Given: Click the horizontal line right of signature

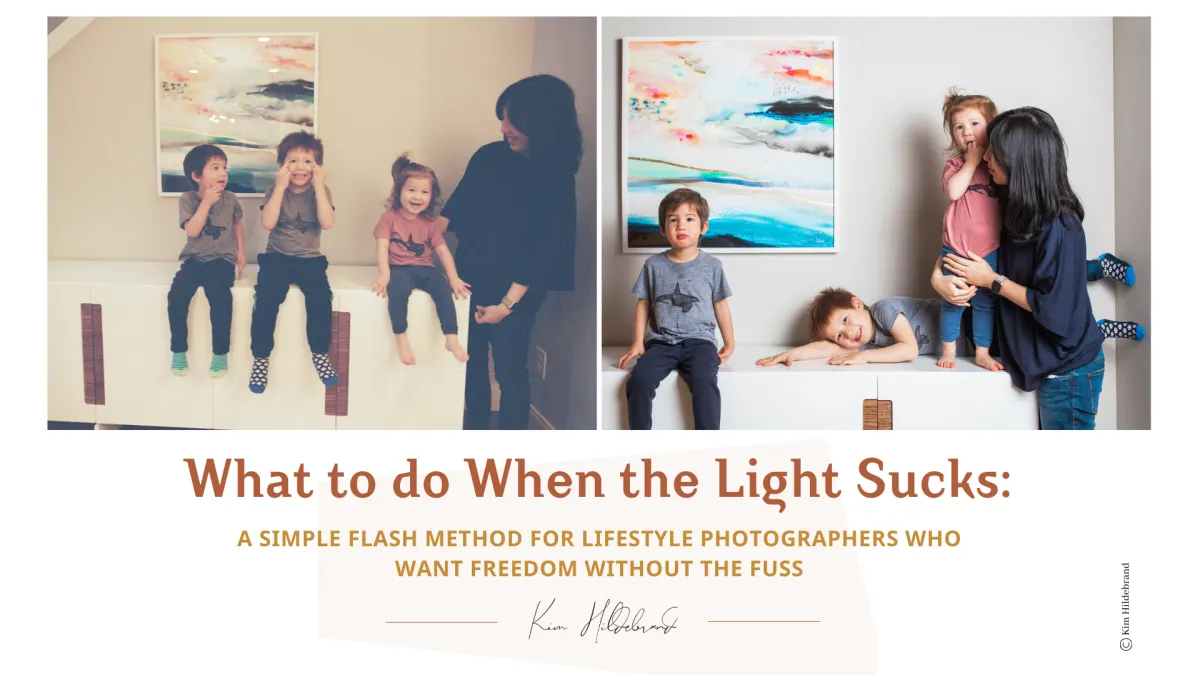Looking at the screenshot, I should (763, 622).
